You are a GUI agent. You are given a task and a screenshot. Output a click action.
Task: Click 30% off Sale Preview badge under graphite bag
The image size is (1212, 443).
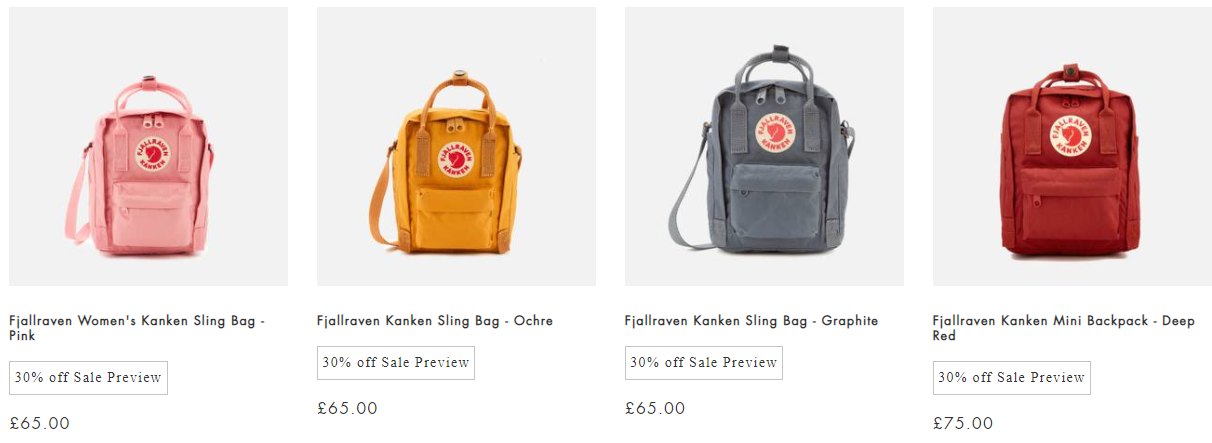(x=704, y=363)
